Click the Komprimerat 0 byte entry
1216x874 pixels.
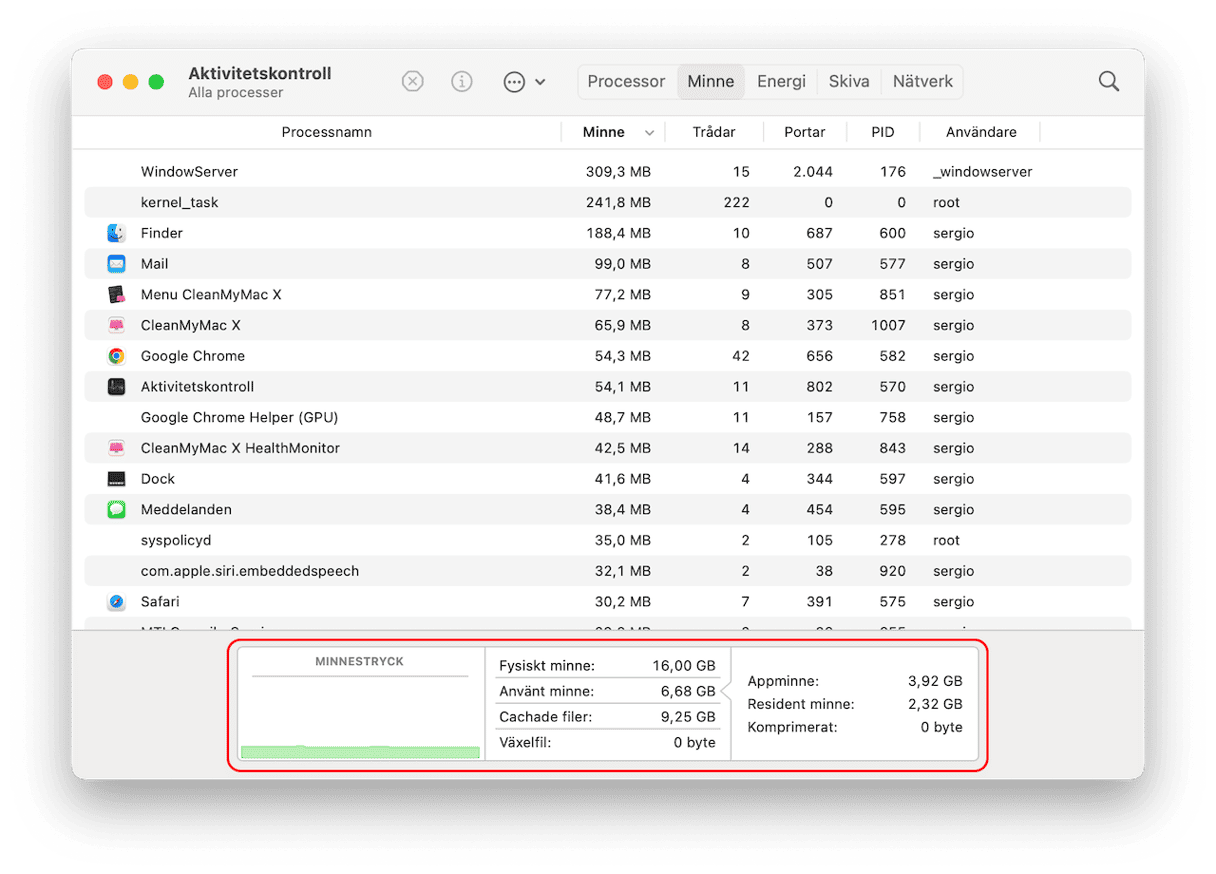click(855, 727)
